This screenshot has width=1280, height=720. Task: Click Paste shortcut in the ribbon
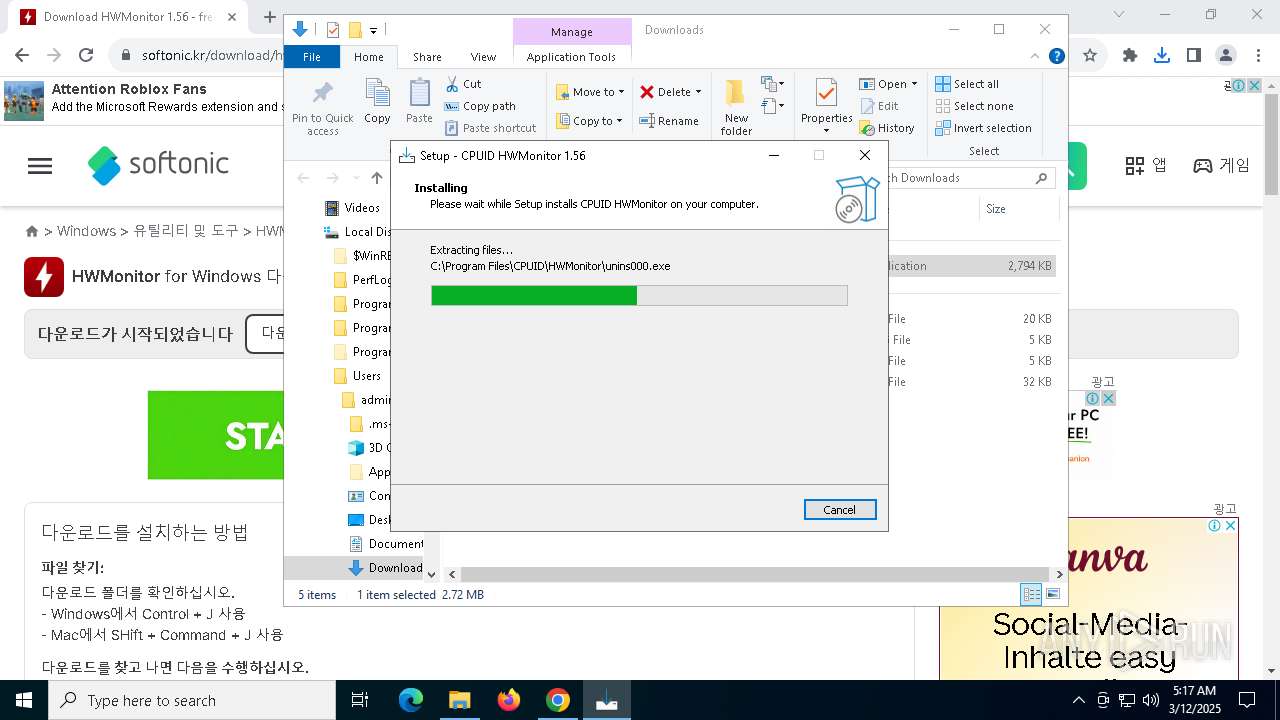[x=491, y=128]
